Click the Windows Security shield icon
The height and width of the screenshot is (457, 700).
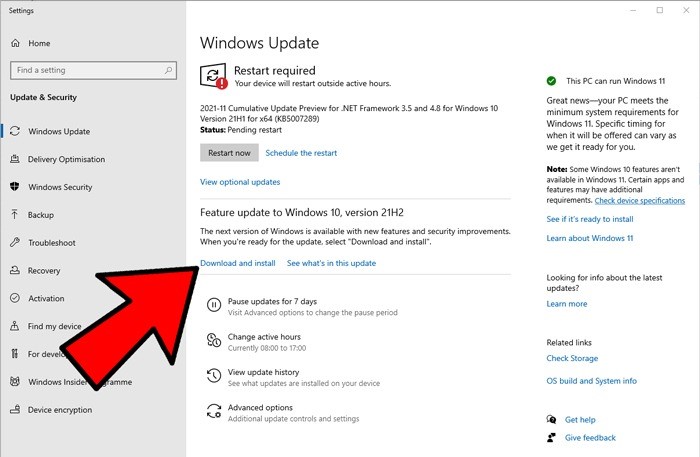(x=15, y=187)
